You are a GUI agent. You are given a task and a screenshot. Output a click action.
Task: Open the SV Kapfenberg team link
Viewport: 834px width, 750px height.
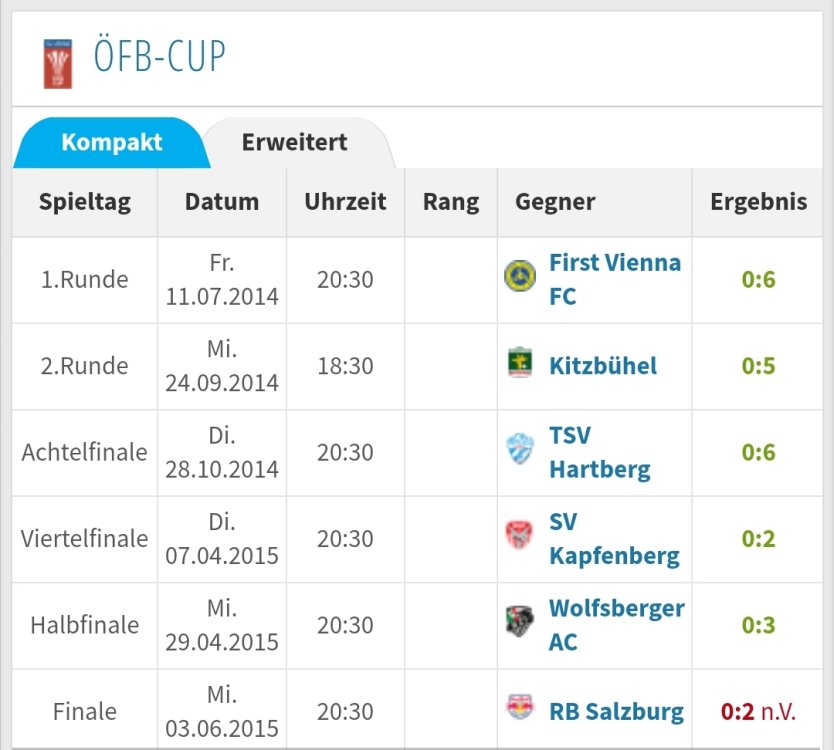click(613, 538)
